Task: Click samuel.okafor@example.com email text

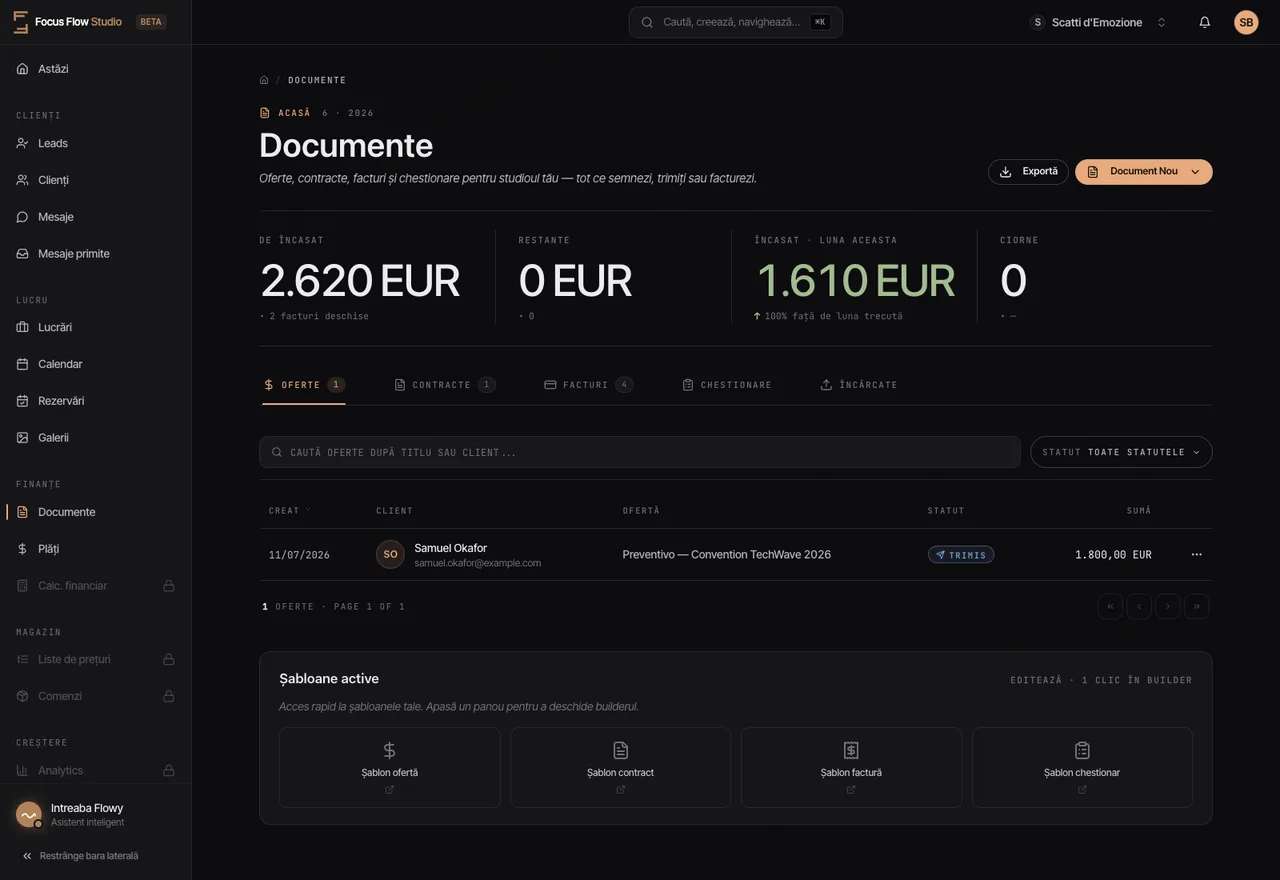Action: click(x=478, y=563)
